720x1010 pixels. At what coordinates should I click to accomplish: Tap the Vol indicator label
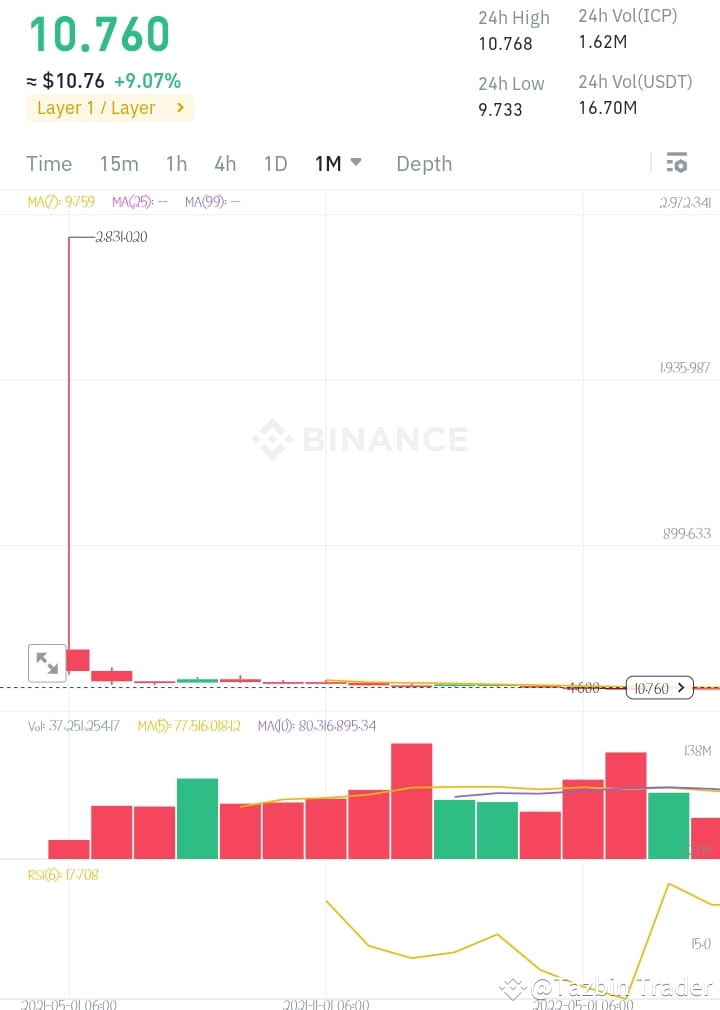[73, 726]
